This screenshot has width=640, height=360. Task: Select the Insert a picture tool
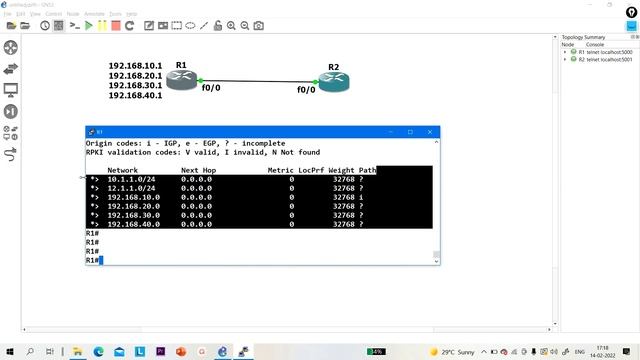[163, 26]
